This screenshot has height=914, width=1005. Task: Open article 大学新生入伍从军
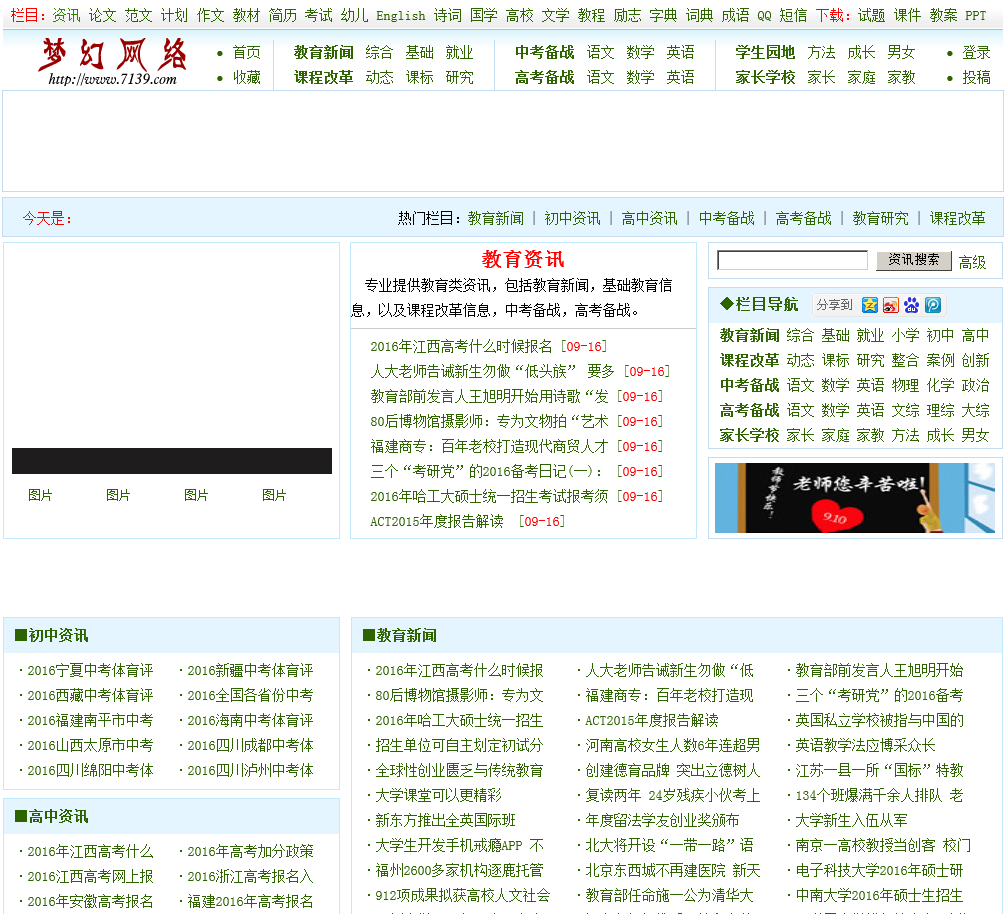(851, 821)
